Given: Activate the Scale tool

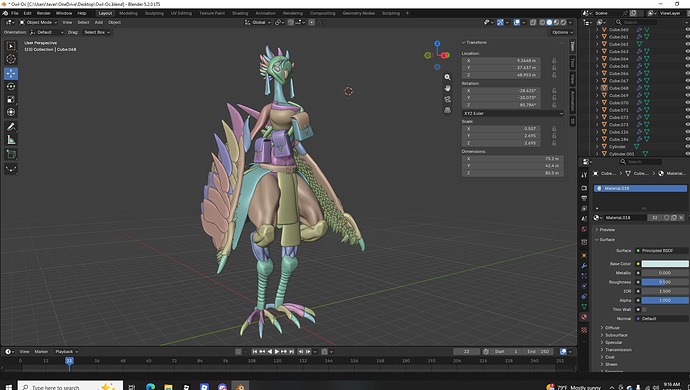Looking at the screenshot, I should click(x=11, y=99).
